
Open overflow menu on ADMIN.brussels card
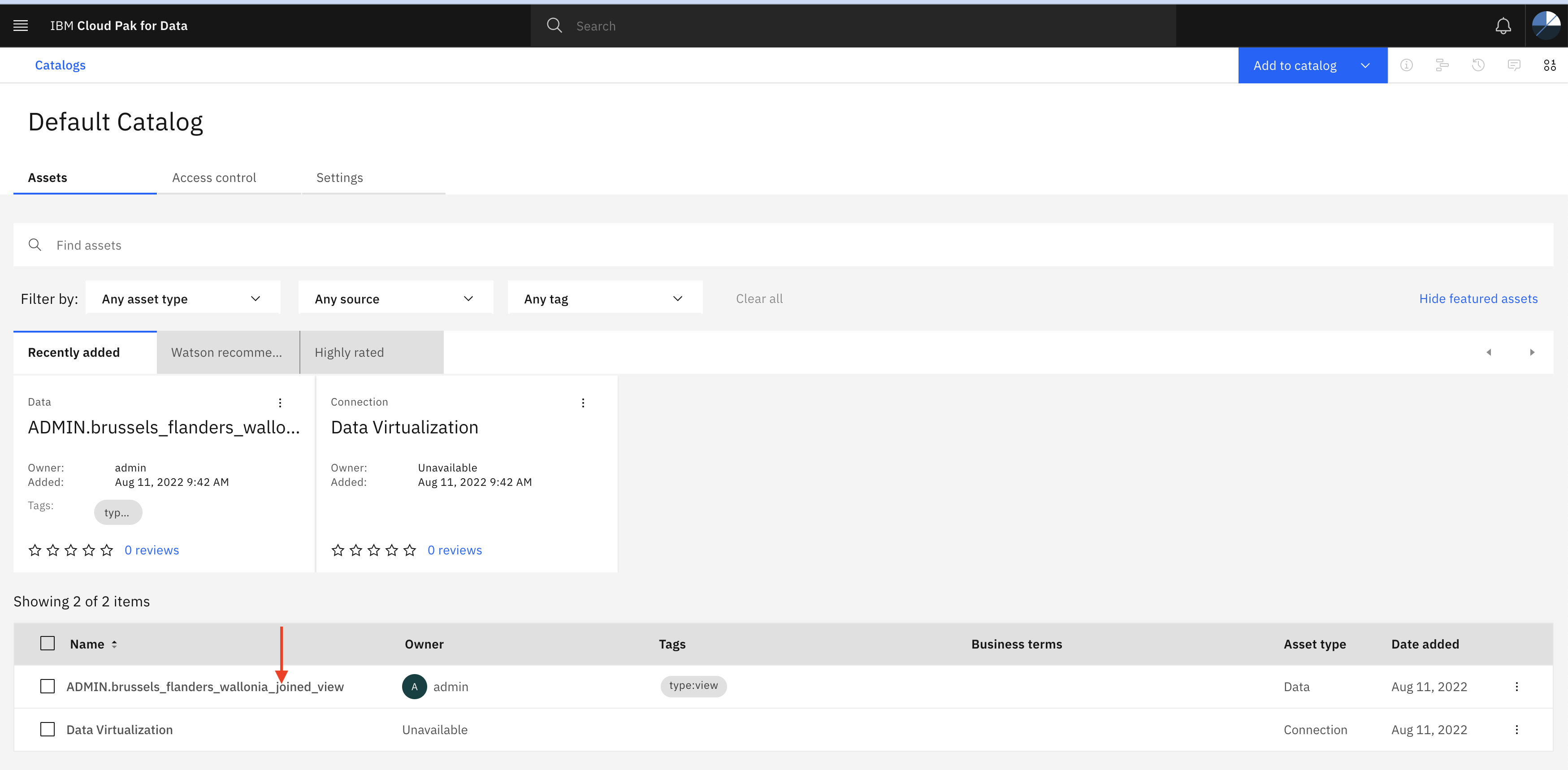[x=280, y=403]
